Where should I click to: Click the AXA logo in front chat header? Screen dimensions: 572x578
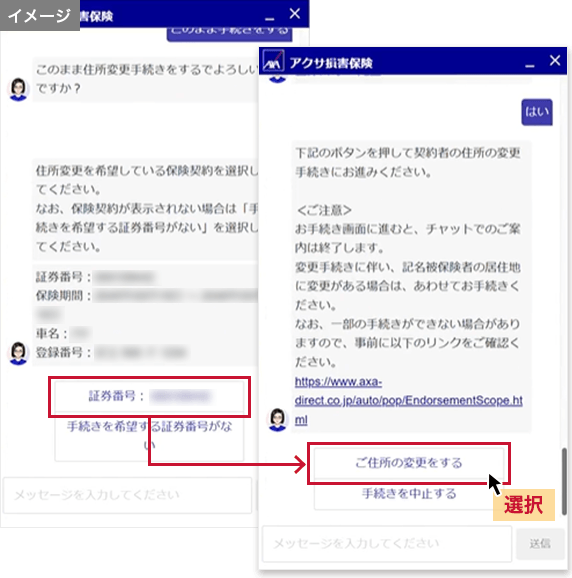273,61
